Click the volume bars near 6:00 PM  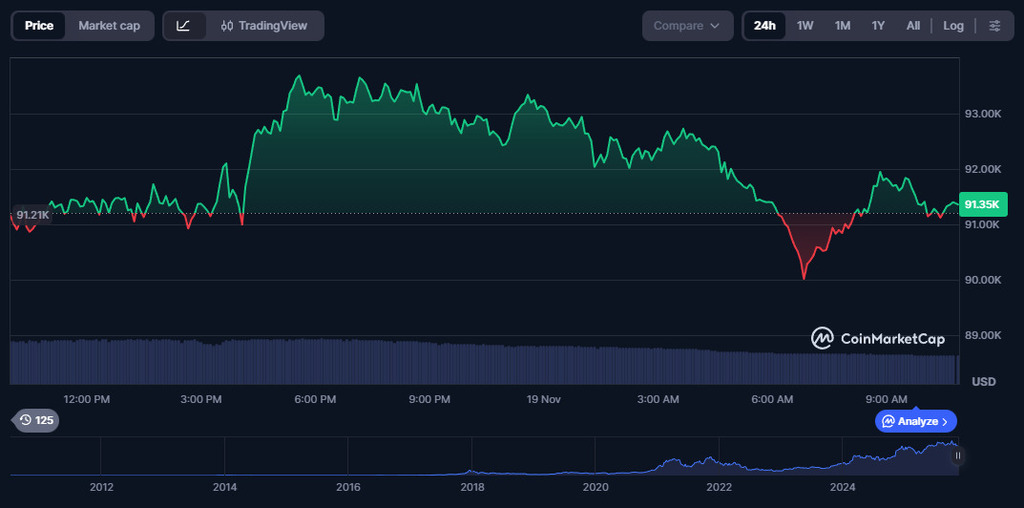tap(315, 361)
